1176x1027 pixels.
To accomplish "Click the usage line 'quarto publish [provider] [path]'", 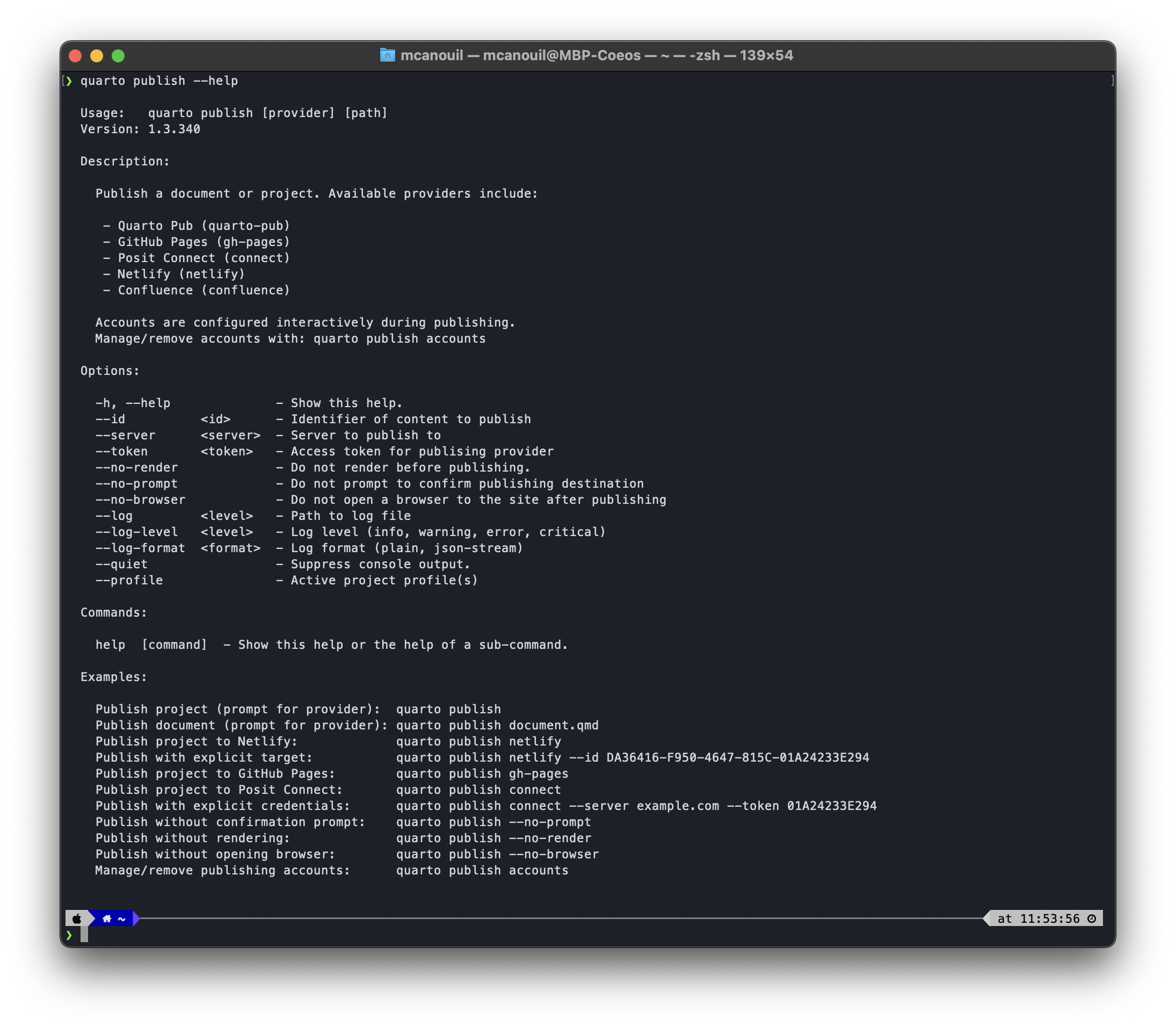I will [x=267, y=113].
